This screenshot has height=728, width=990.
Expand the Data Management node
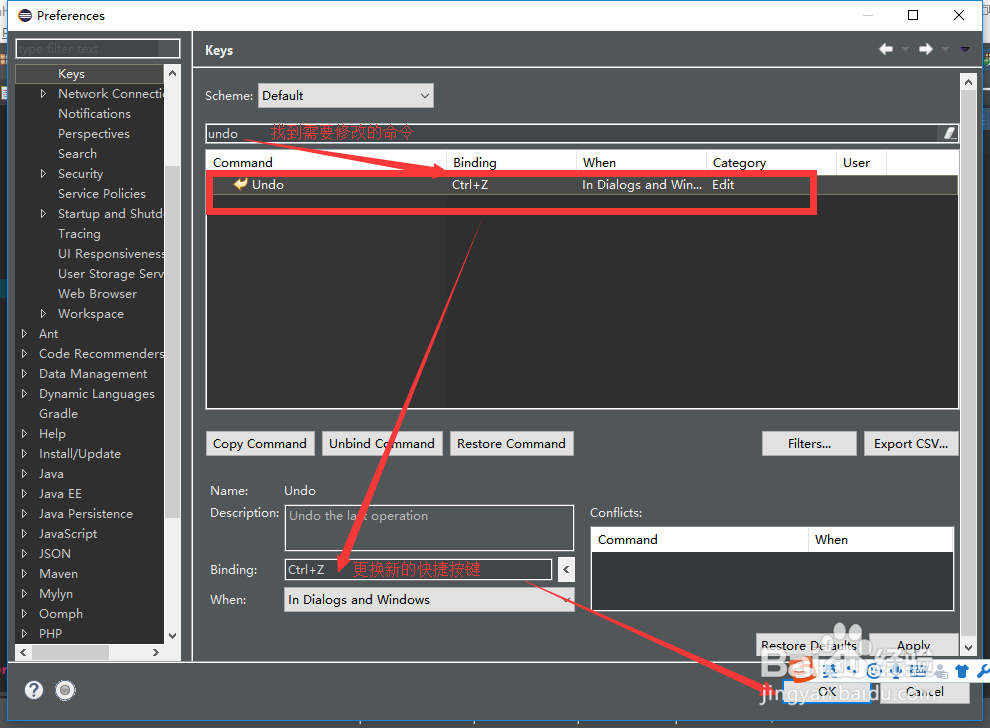point(24,374)
